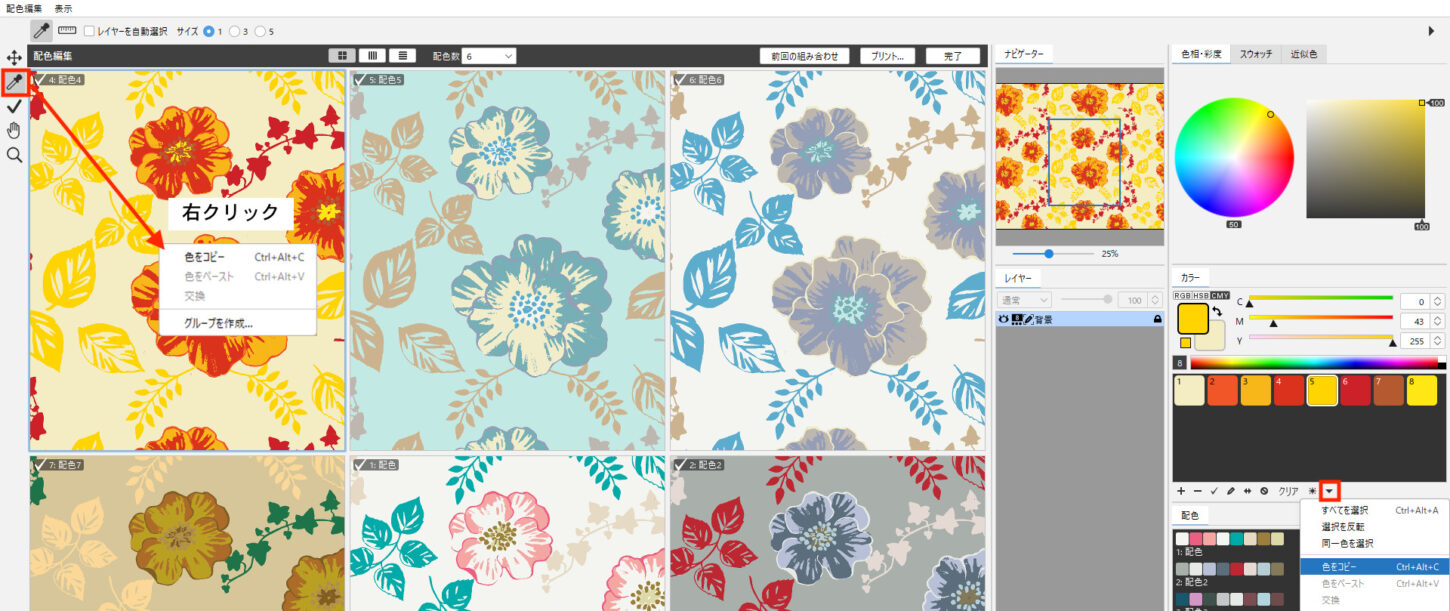Select RGB color mode button
Screen dimensions: 1450x611
pos(1183,296)
